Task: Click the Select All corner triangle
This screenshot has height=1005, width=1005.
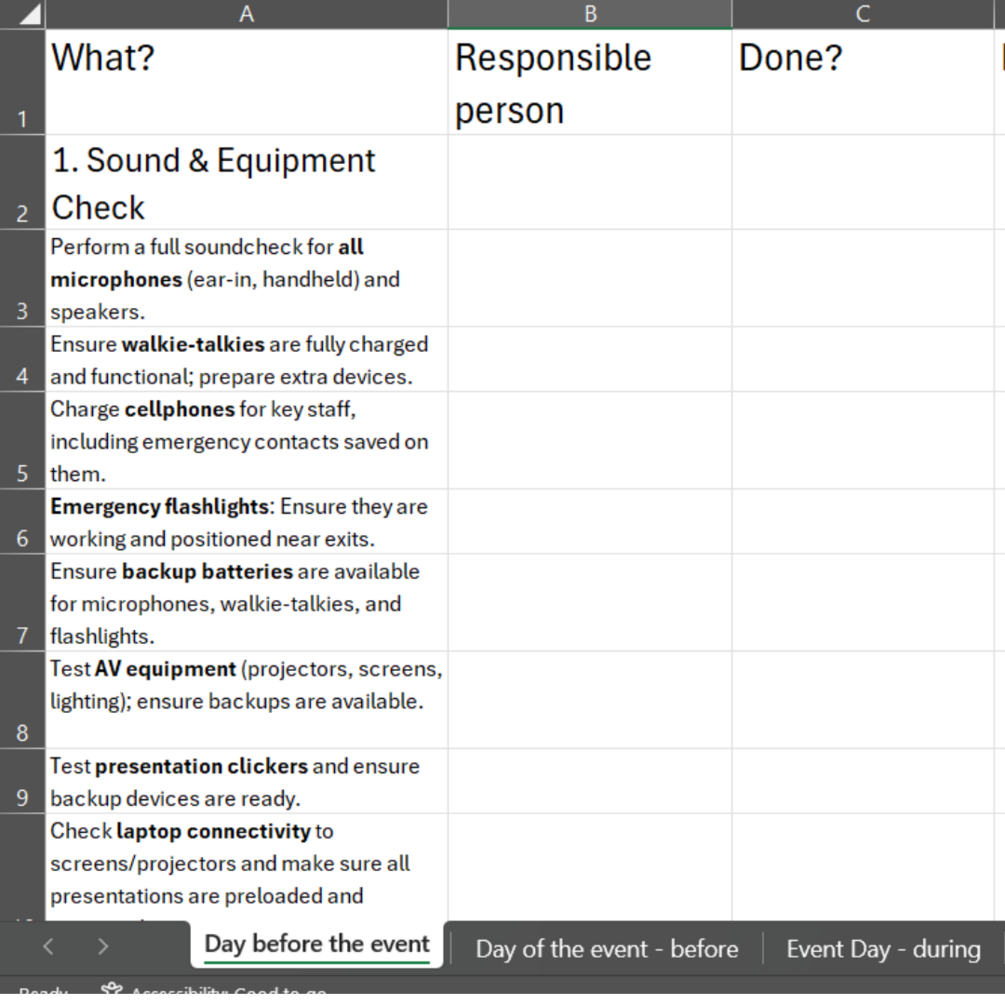Action: (x=29, y=14)
